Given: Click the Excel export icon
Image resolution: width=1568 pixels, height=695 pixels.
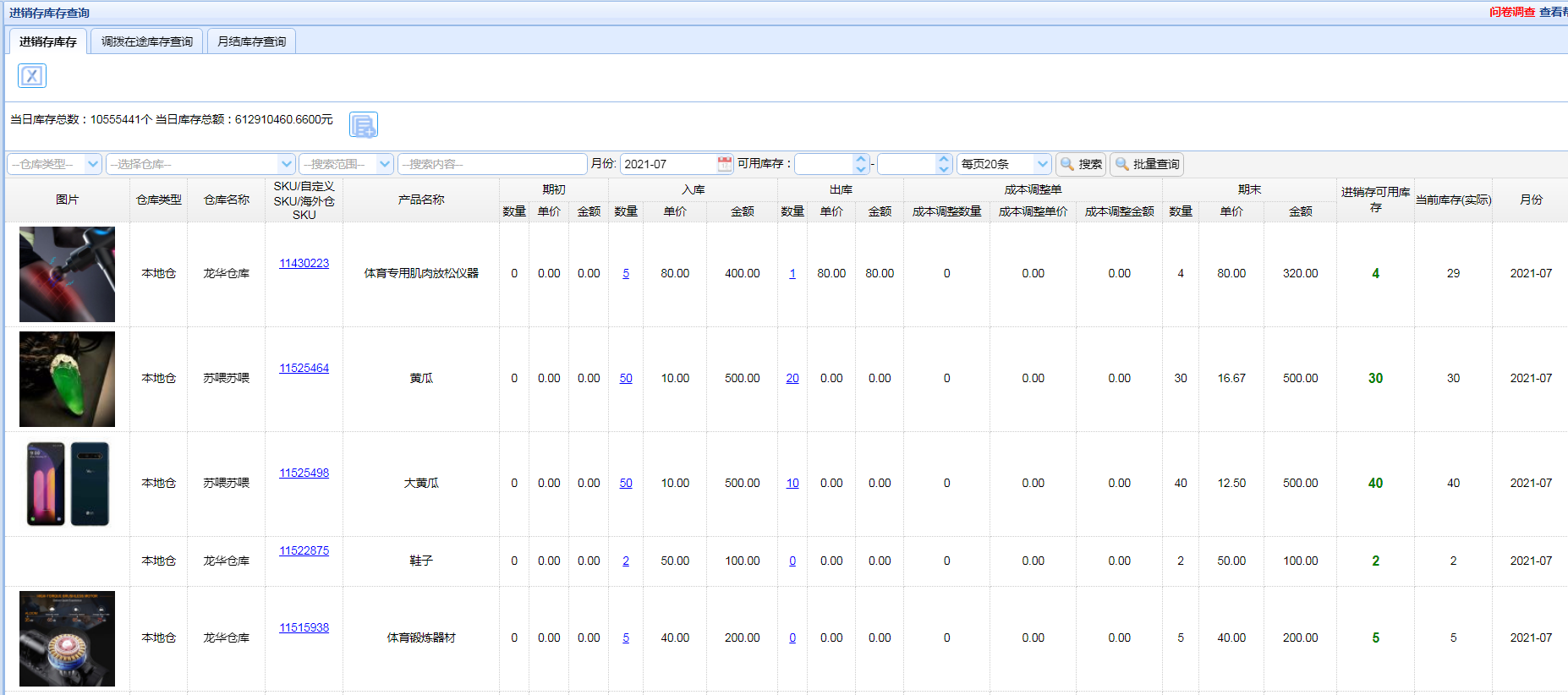Looking at the screenshot, I should (x=32, y=76).
